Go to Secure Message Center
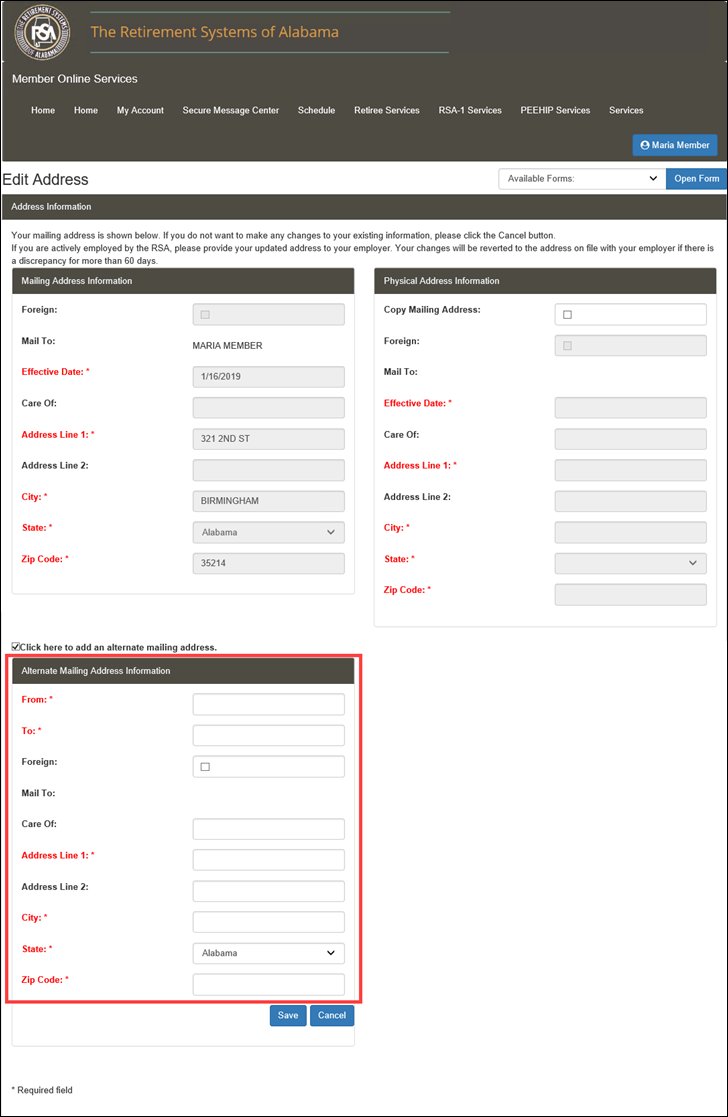The height and width of the screenshot is (1117, 728). coord(230,110)
